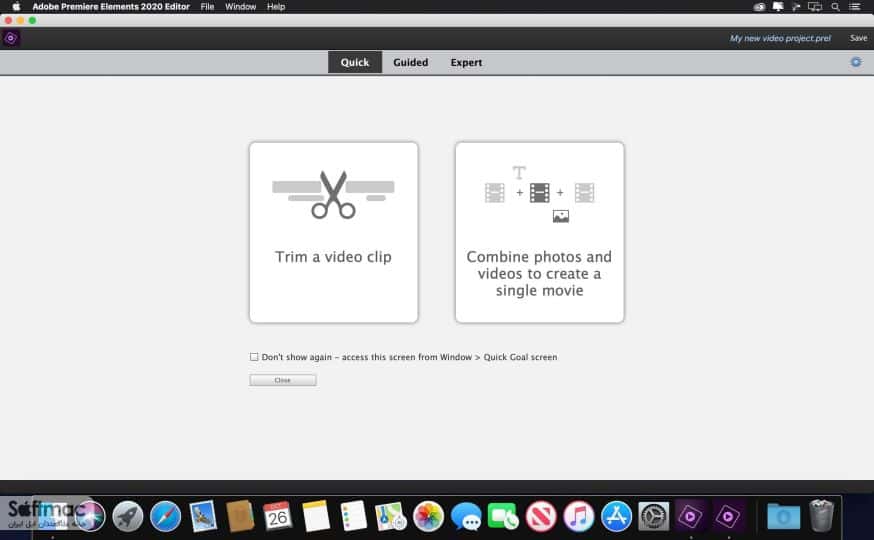Open Photos app in dock
Viewport: 874px width, 540px height.
pyautogui.click(x=428, y=516)
